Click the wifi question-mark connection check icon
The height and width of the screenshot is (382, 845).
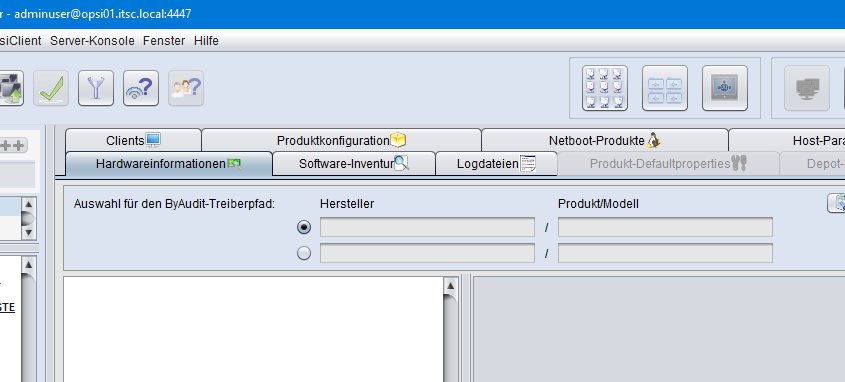[x=141, y=88]
